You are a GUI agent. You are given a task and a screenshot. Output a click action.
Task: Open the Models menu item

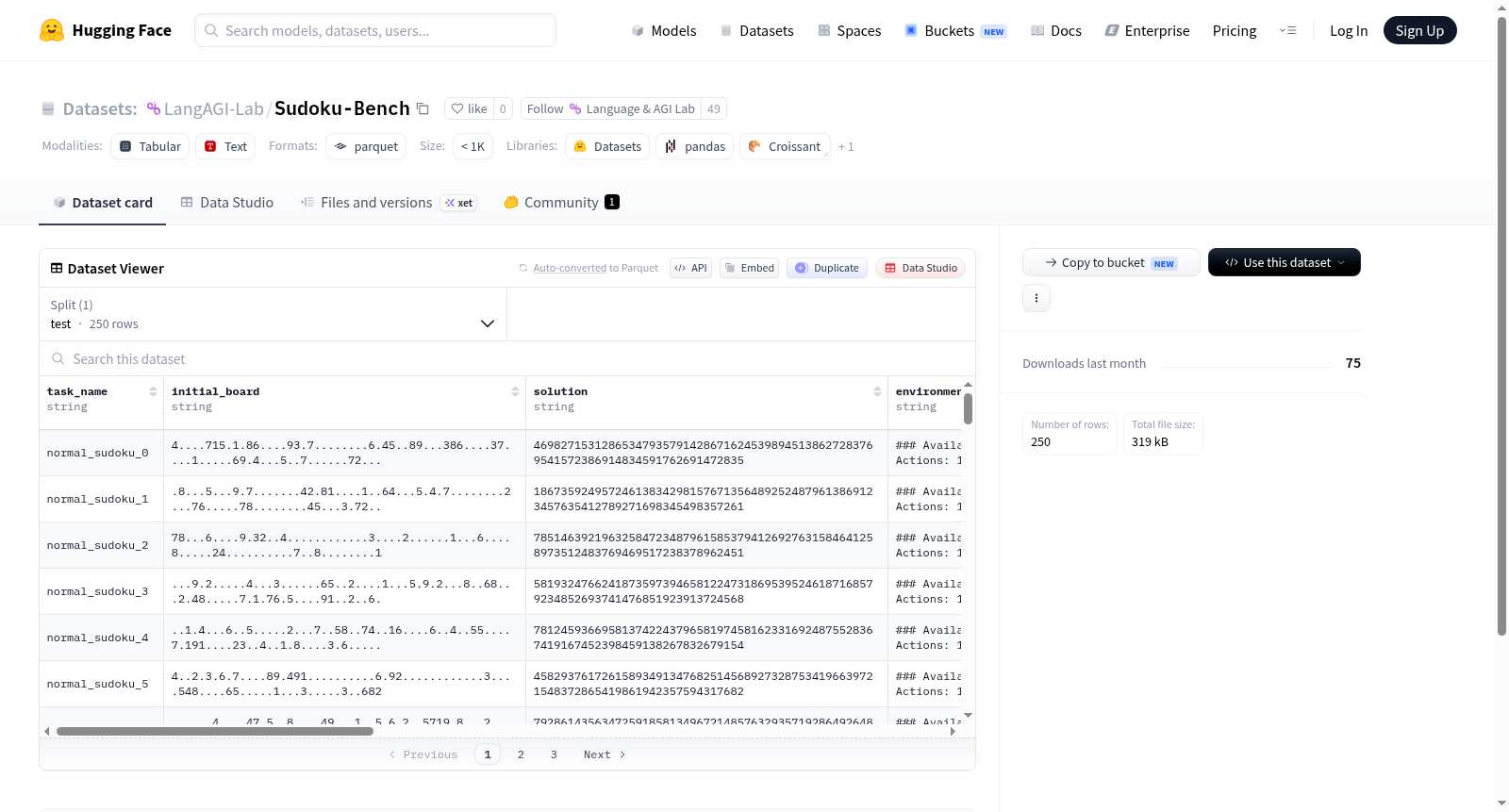tap(664, 31)
